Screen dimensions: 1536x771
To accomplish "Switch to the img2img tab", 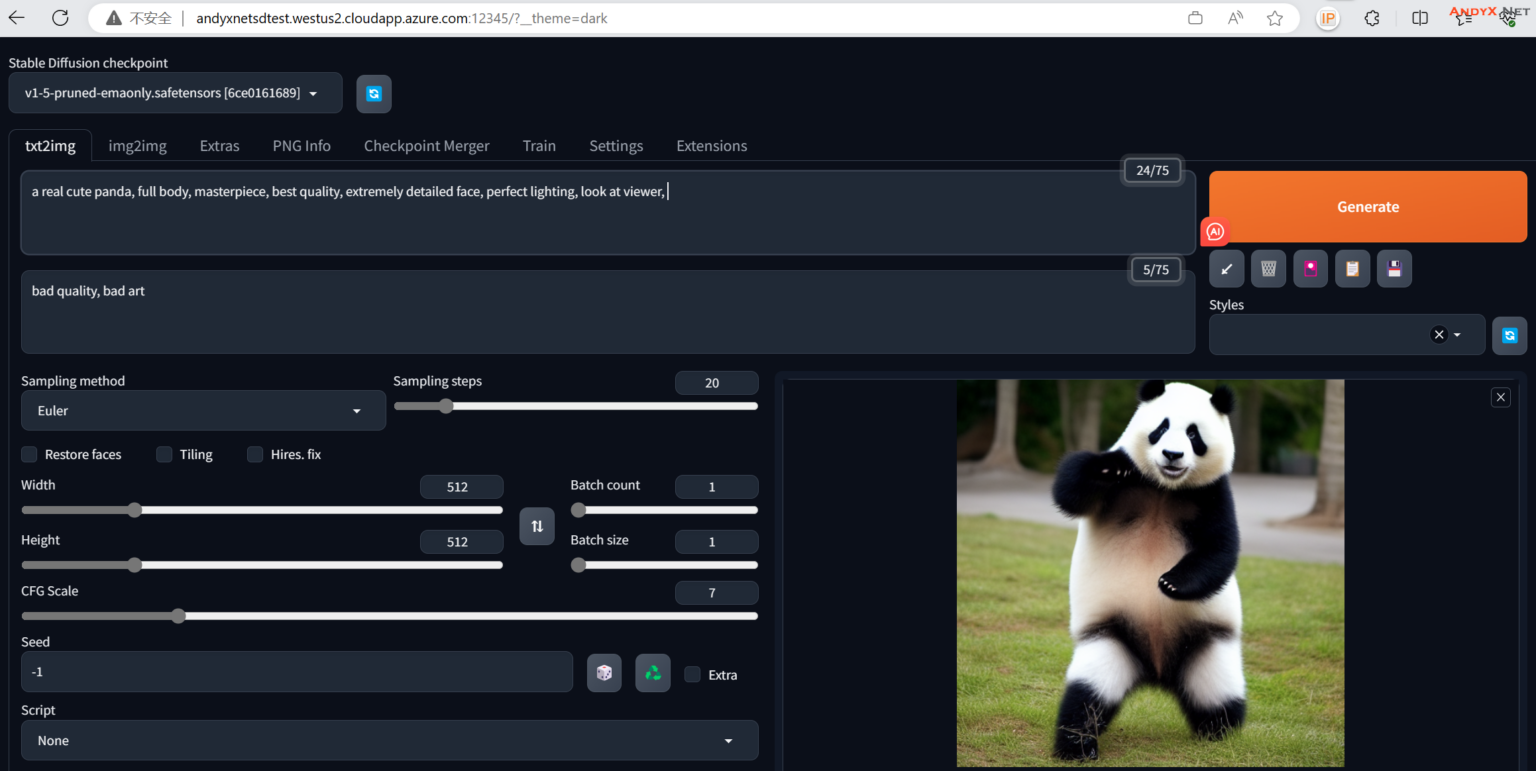I will [137, 146].
